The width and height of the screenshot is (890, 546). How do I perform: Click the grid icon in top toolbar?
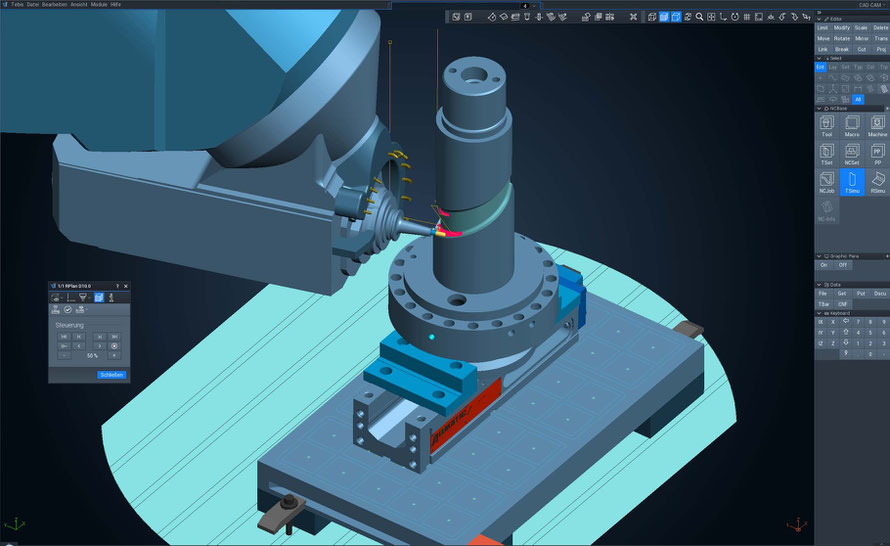click(747, 17)
